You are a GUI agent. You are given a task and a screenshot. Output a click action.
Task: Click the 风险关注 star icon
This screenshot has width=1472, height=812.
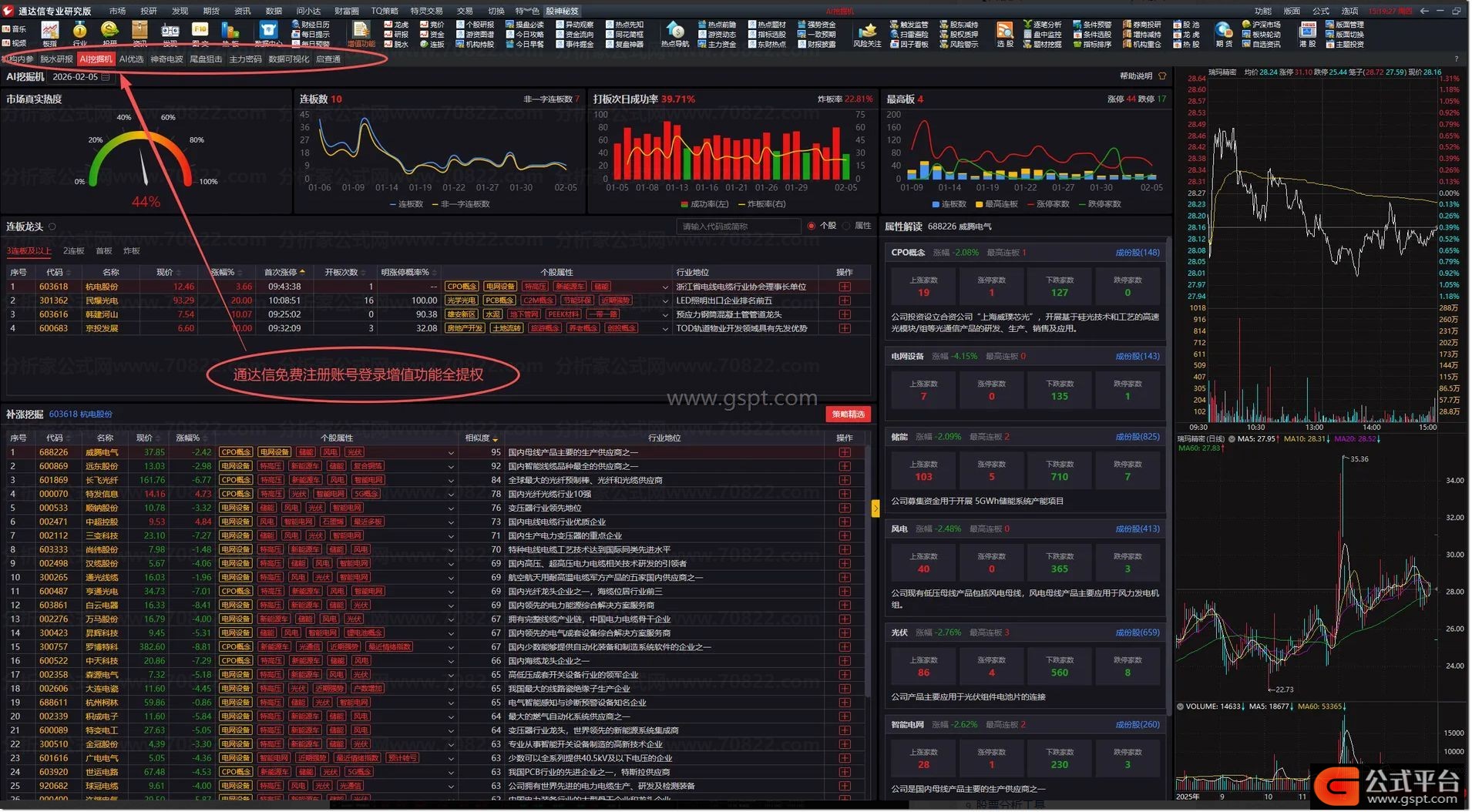coord(867,32)
